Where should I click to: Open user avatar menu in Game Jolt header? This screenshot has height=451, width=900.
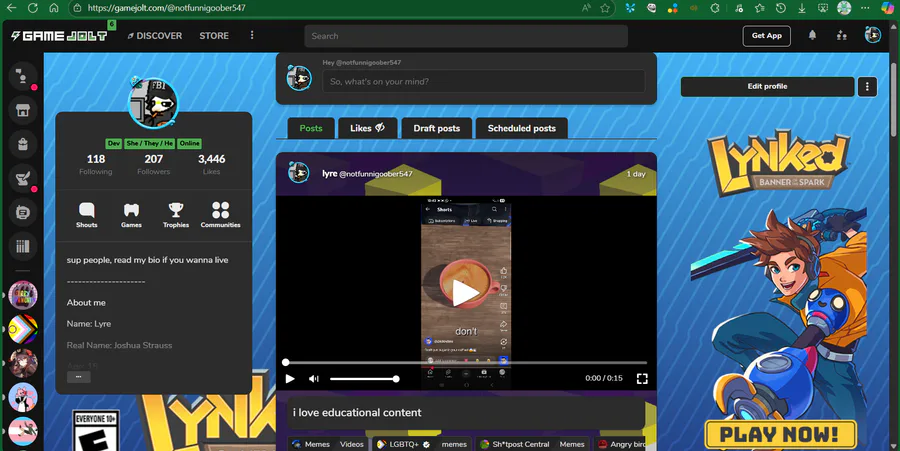point(872,35)
